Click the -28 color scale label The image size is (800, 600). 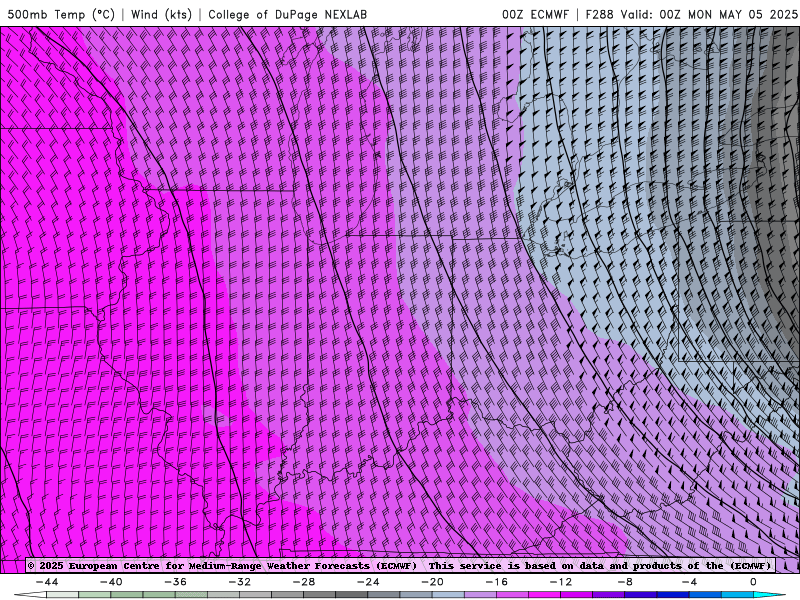tap(304, 582)
